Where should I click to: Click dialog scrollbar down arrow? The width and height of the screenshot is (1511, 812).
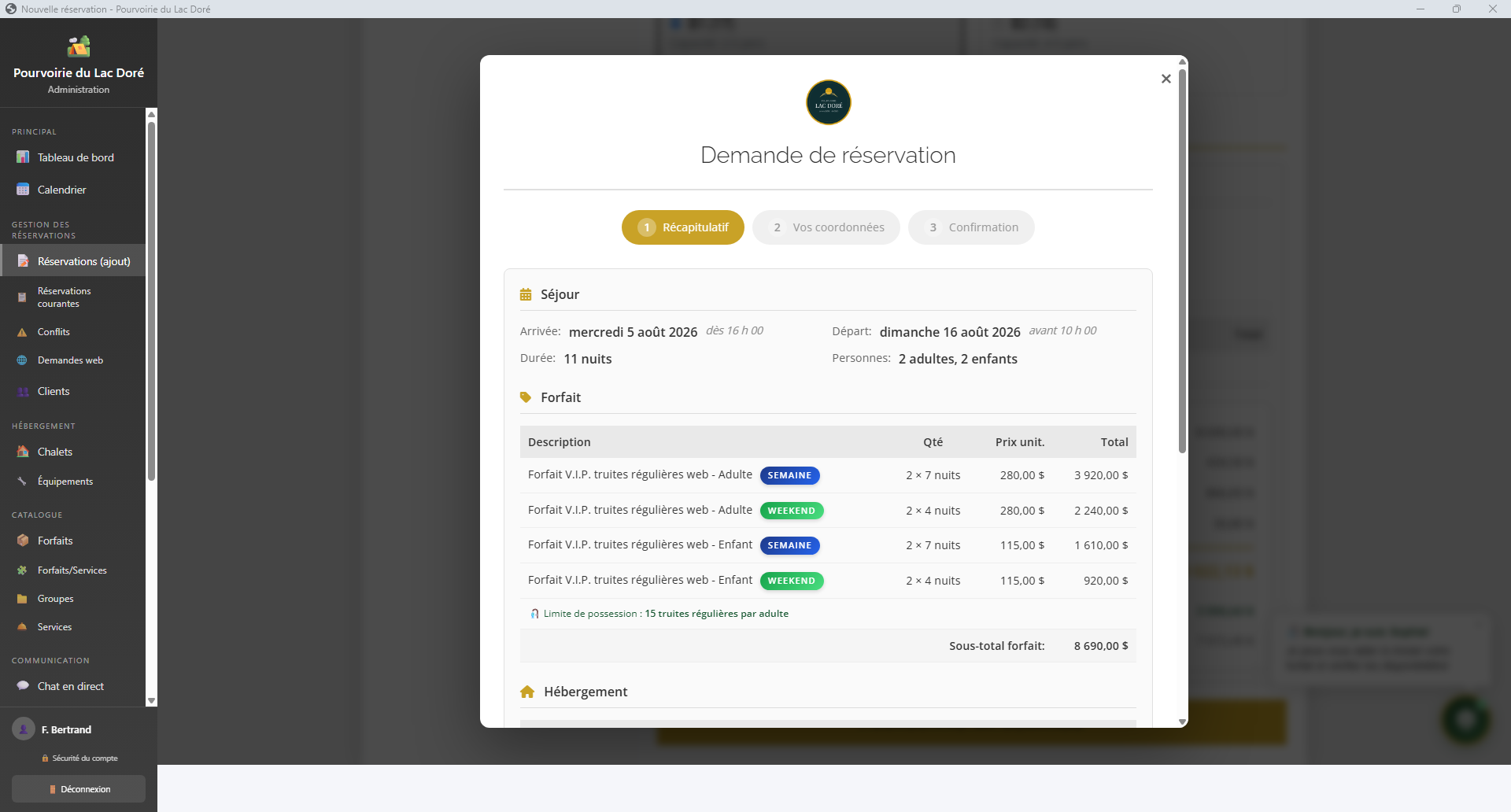[1182, 722]
